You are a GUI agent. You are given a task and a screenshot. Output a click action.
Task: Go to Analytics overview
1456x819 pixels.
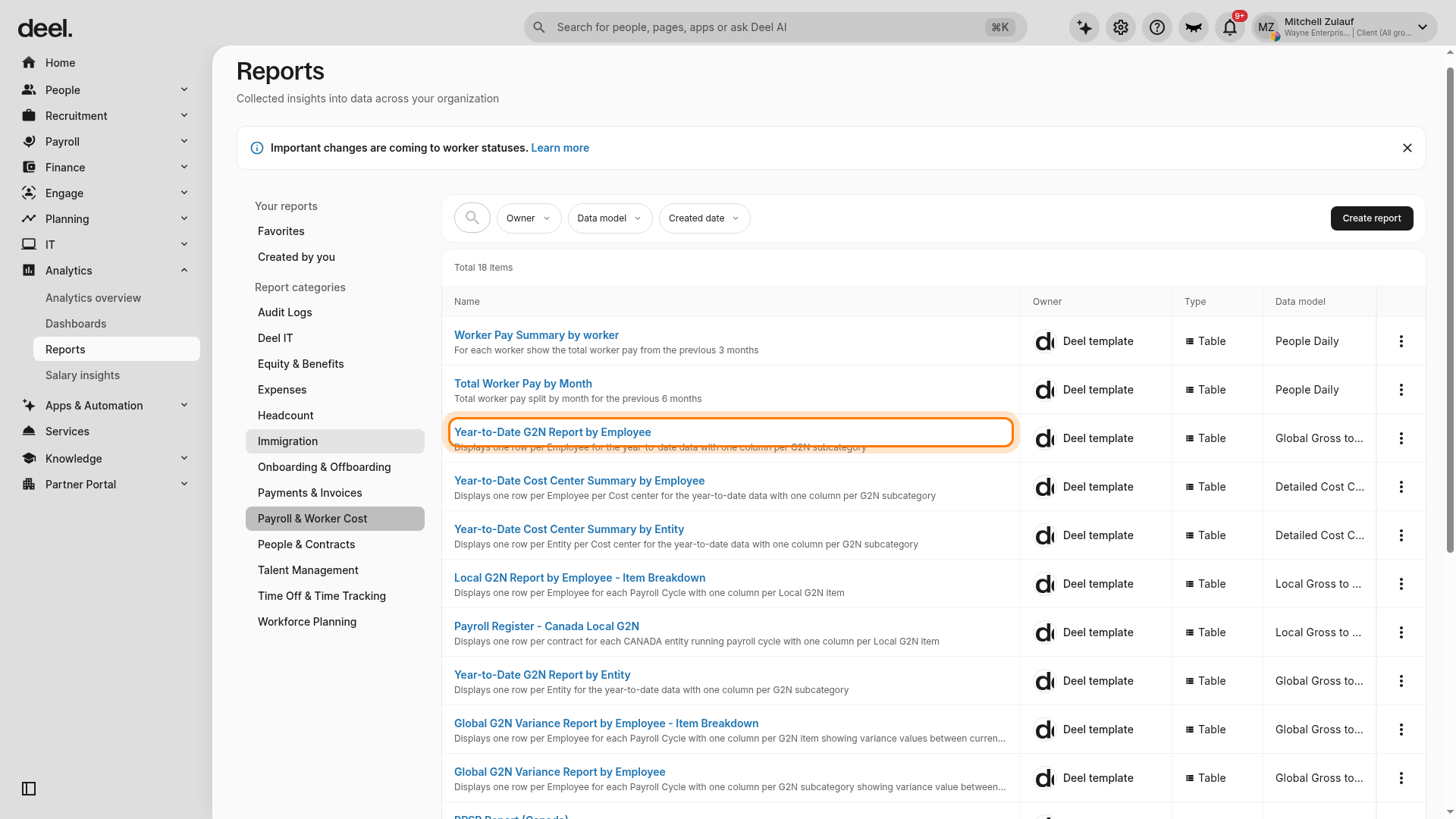[93, 298]
